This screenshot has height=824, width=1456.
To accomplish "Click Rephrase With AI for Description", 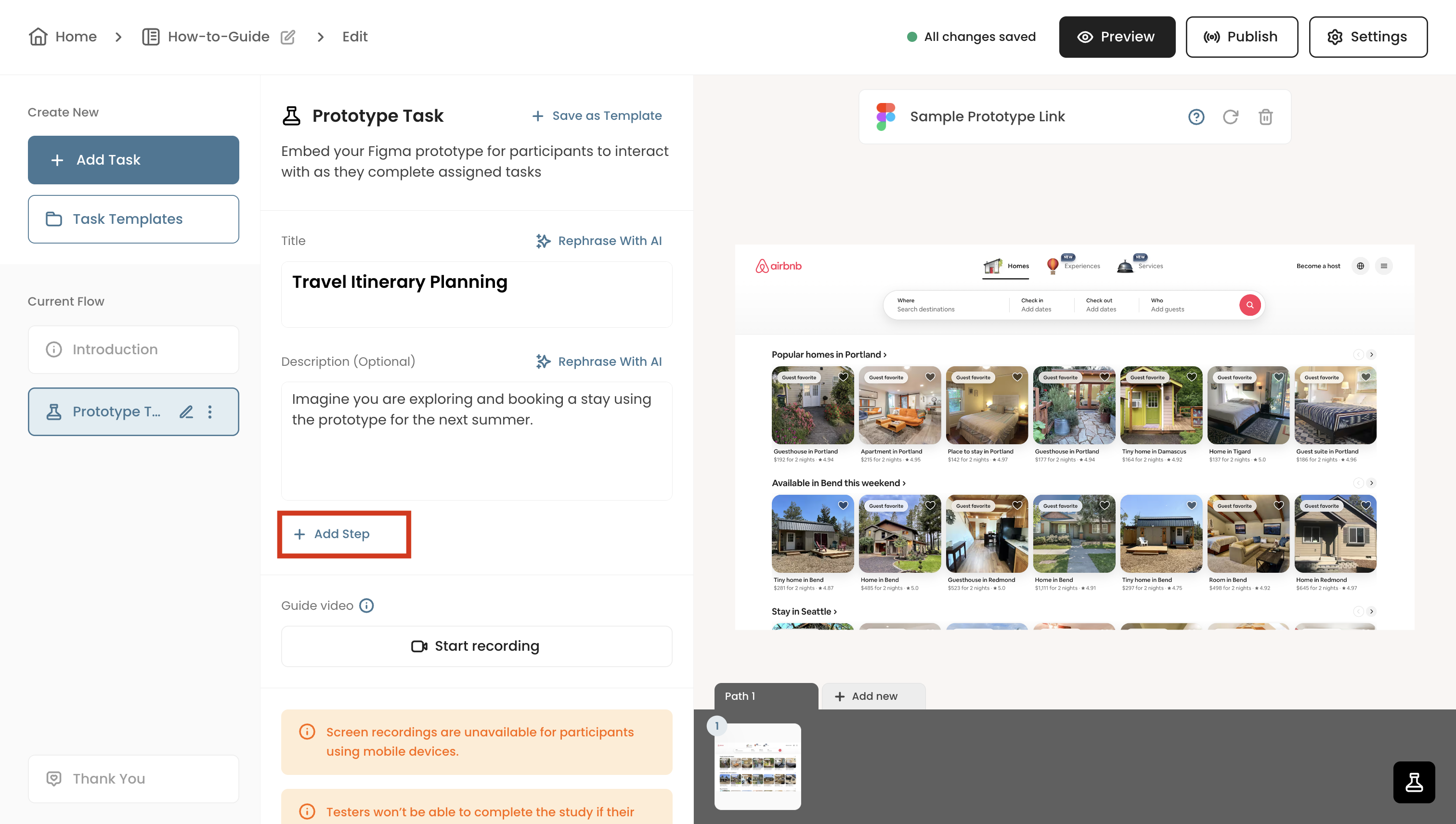I will (x=598, y=361).
